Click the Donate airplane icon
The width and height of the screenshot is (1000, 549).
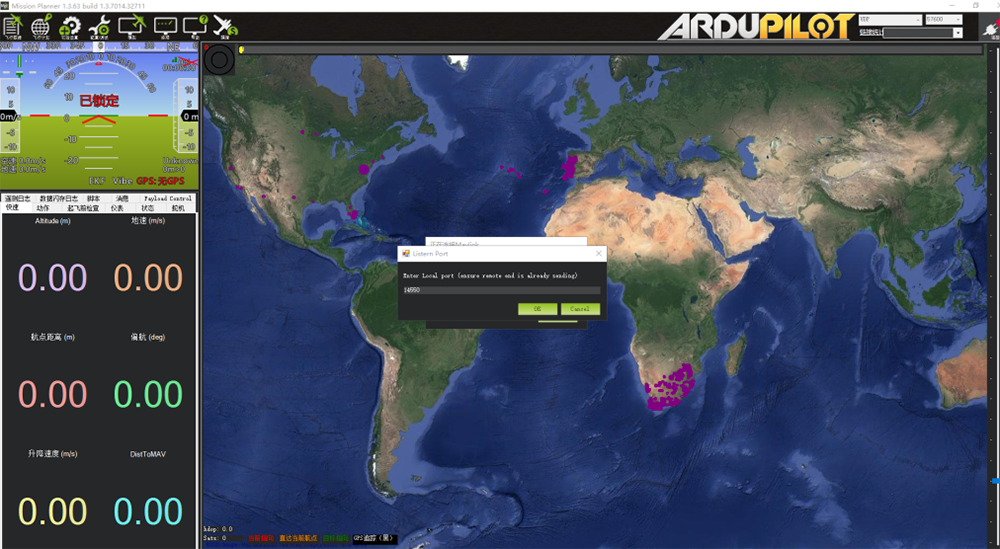[x=227, y=26]
